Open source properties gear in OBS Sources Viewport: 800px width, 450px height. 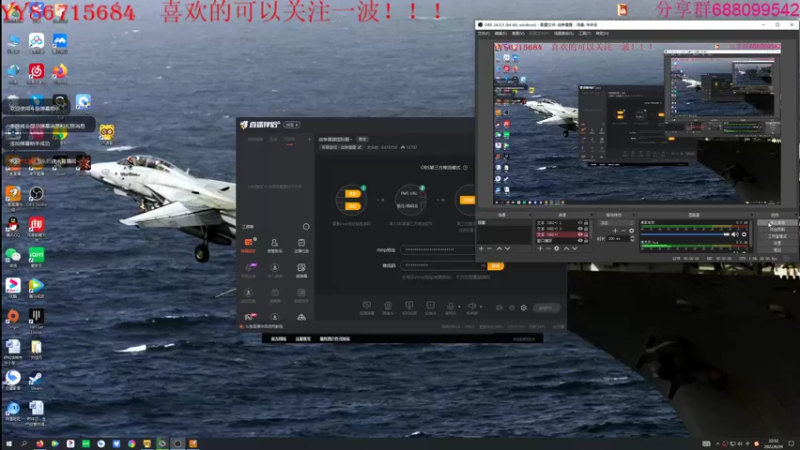[557, 248]
